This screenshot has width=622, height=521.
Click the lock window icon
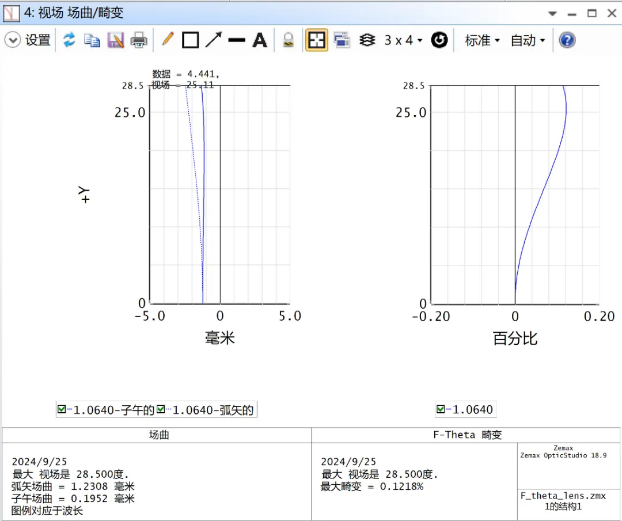(x=288, y=41)
